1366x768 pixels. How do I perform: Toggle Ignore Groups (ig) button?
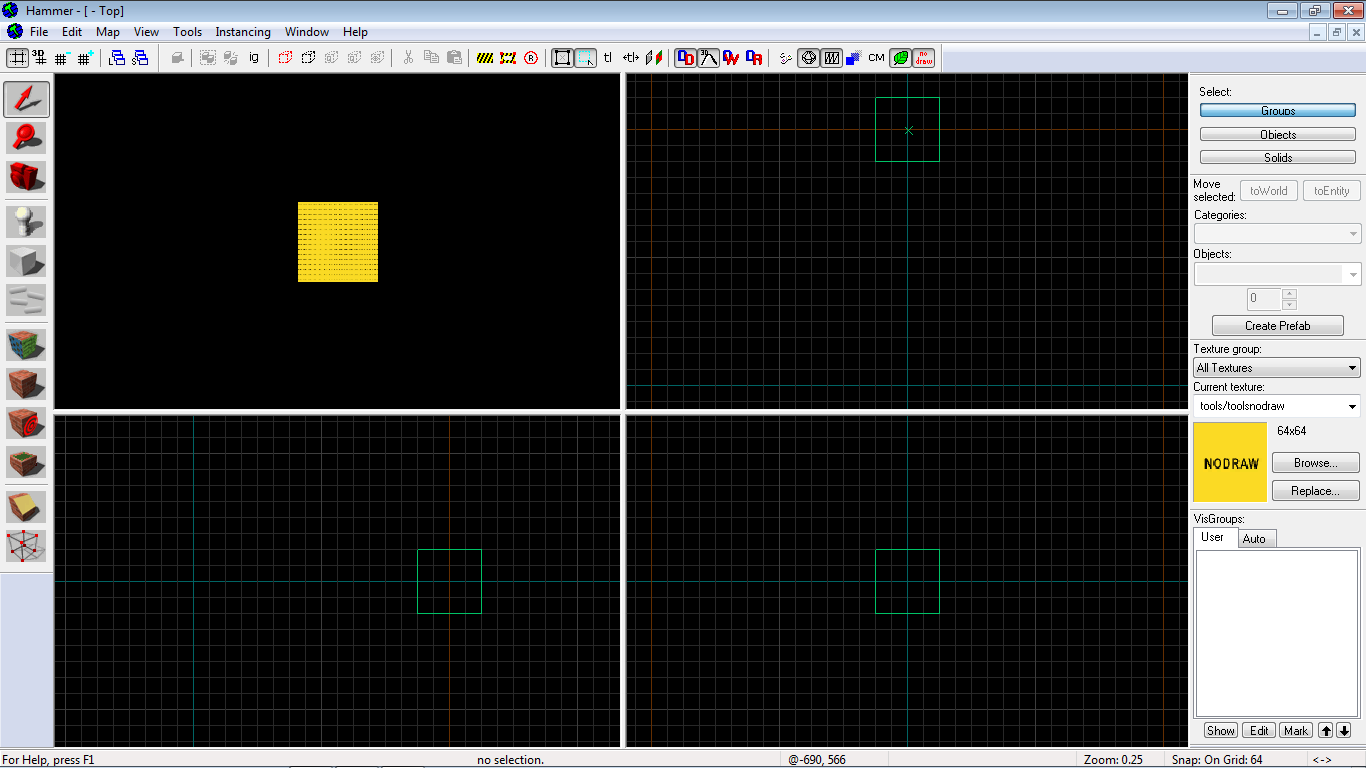pyautogui.click(x=254, y=58)
